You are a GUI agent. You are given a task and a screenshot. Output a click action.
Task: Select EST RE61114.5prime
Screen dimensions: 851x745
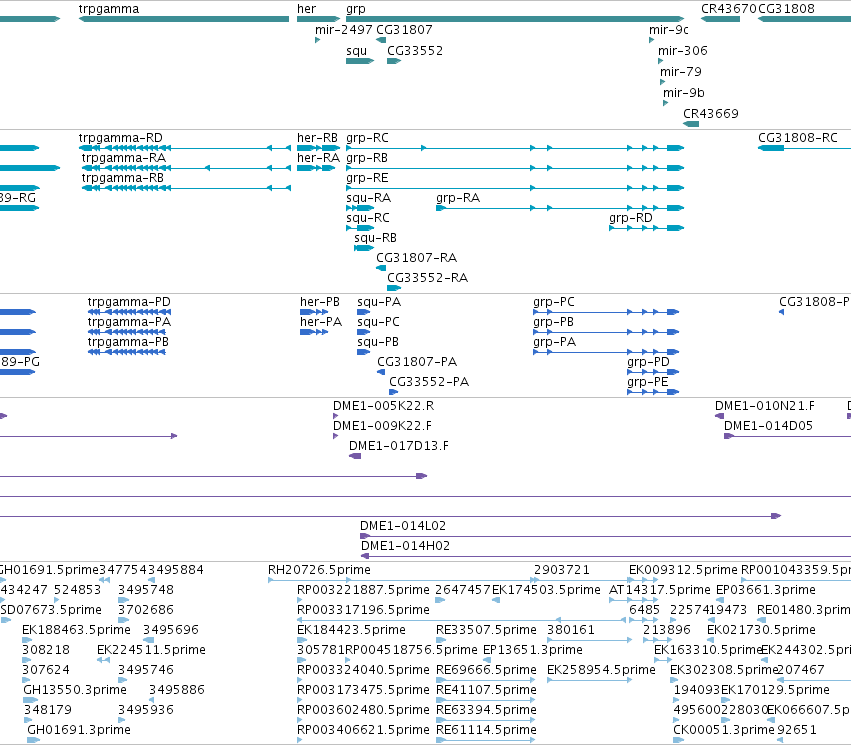(486, 740)
